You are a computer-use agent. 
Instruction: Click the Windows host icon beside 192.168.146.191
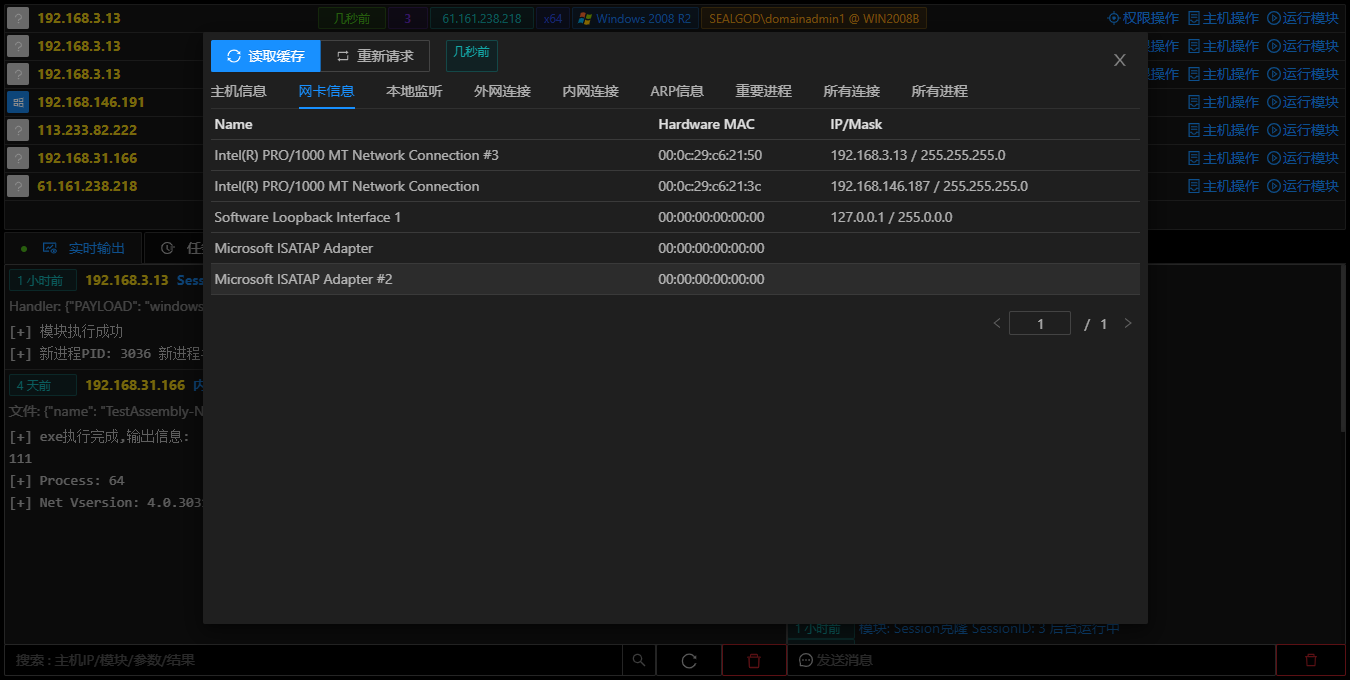18,102
